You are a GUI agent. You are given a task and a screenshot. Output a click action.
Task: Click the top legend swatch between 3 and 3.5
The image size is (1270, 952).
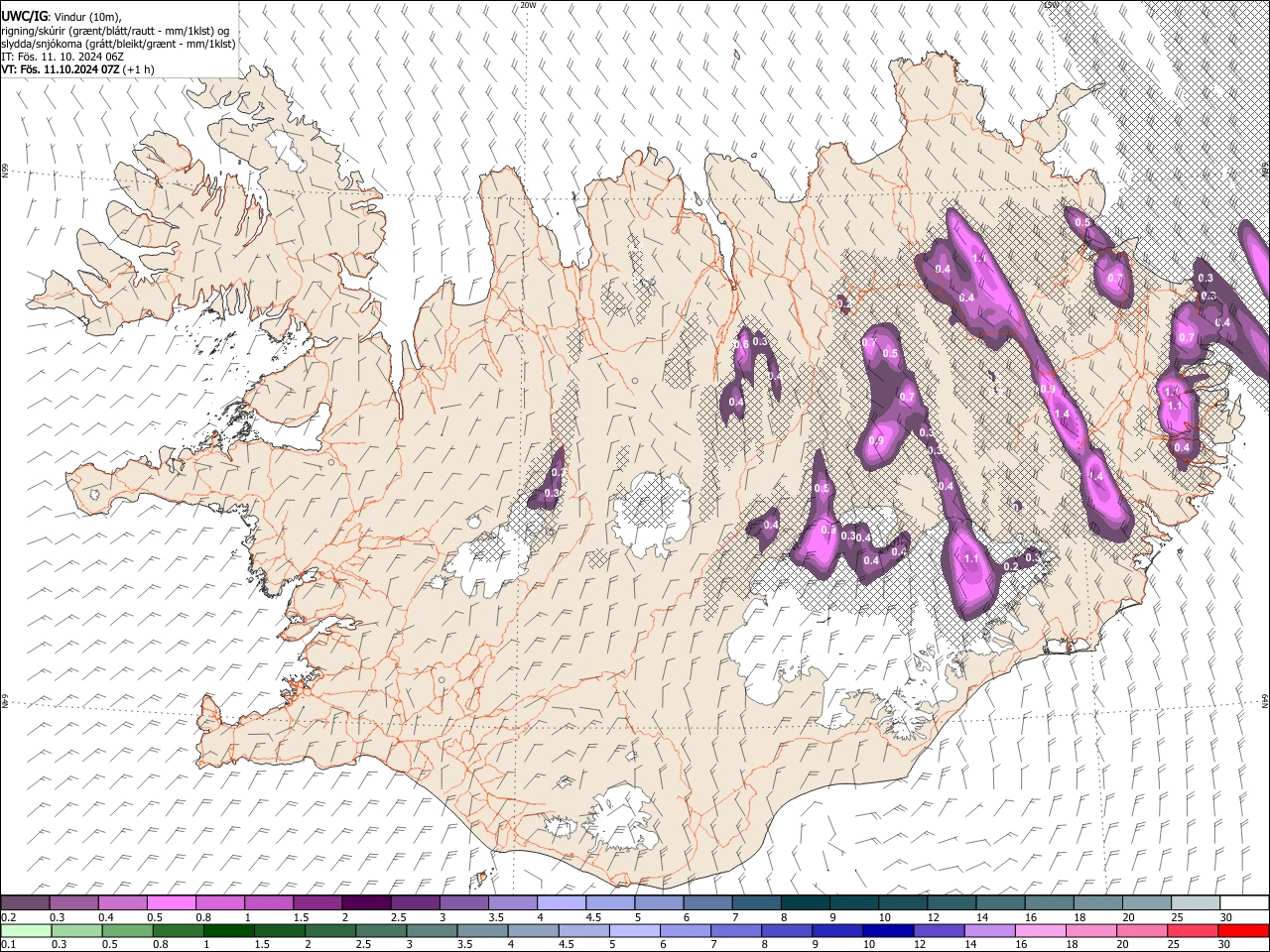point(463,903)
